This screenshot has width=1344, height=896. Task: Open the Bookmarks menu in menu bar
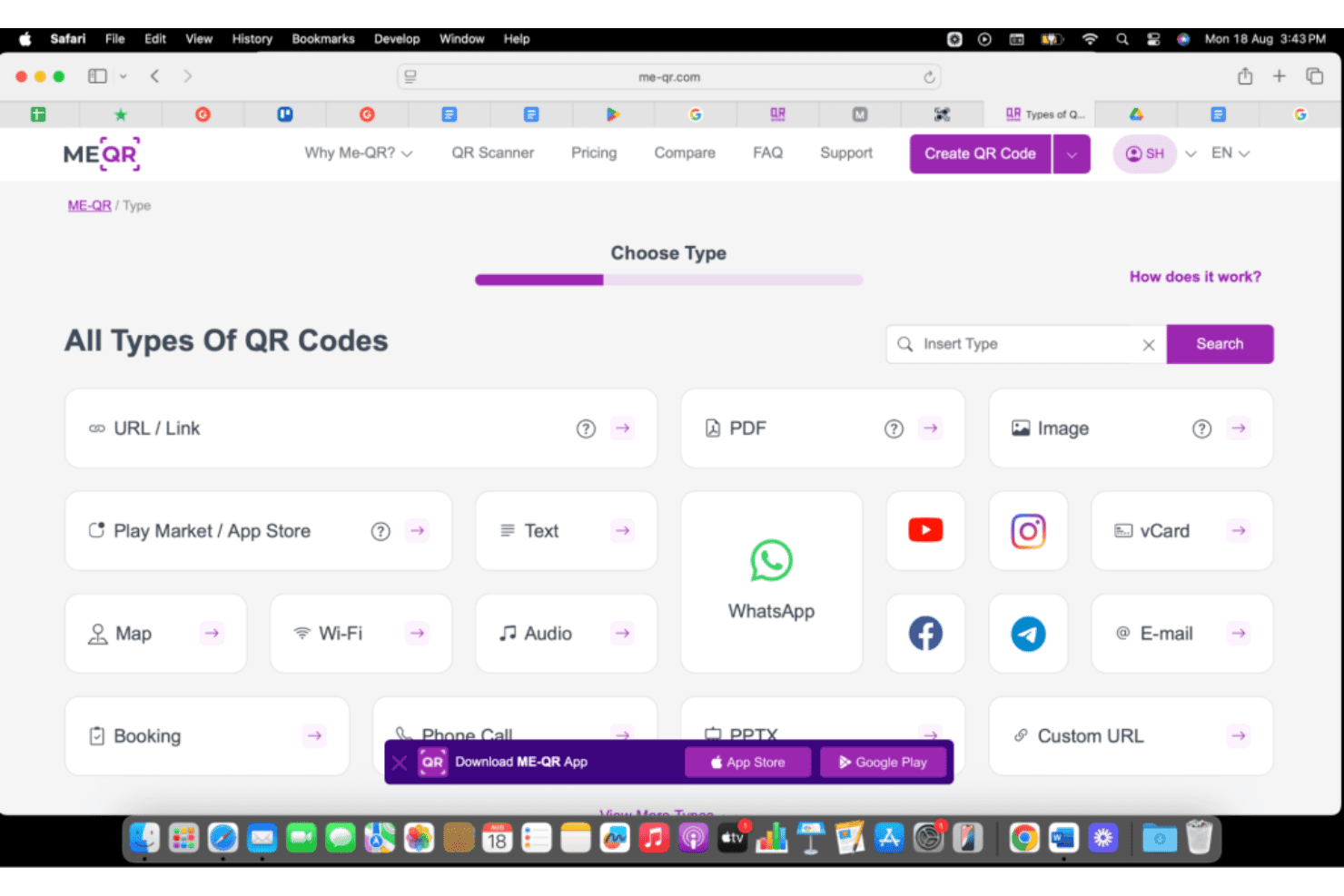(323, 39)
